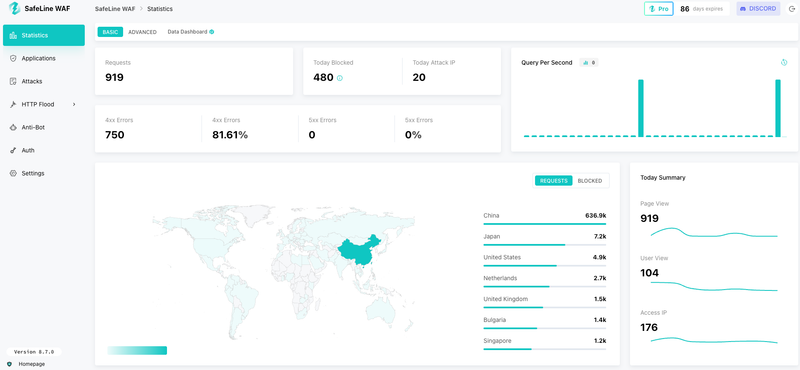The width and height of the screenshot is (800, 370).
Task: Click the Access IP sparkline chart
Action: pyautogui.click(x=714, y=340)
